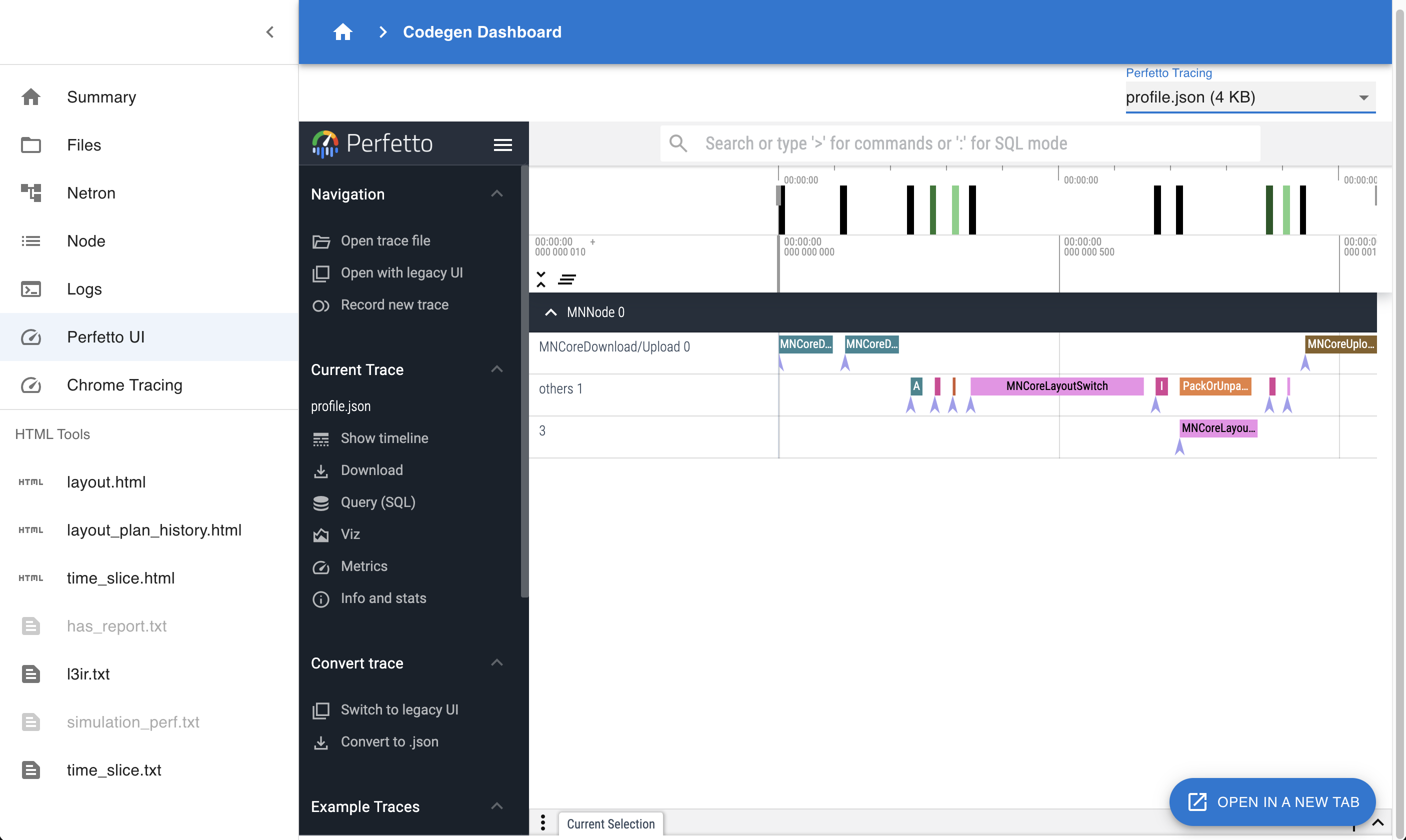Screen dimensions: 1406x840
Task: Open Viz page in Perfetto
Action: [x=350, y=534]
